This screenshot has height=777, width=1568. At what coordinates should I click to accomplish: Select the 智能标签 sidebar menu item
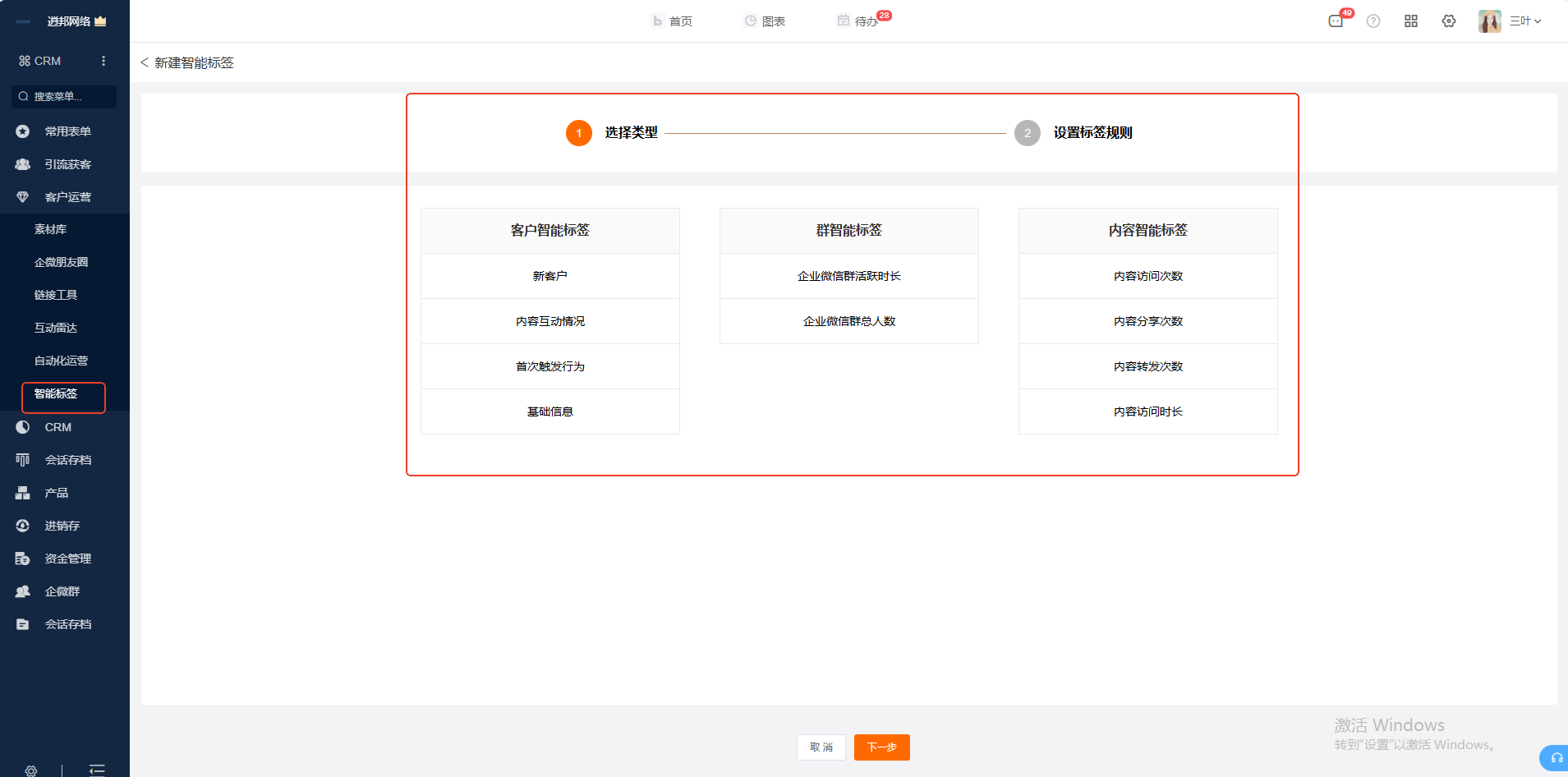[x=56, y=394]
